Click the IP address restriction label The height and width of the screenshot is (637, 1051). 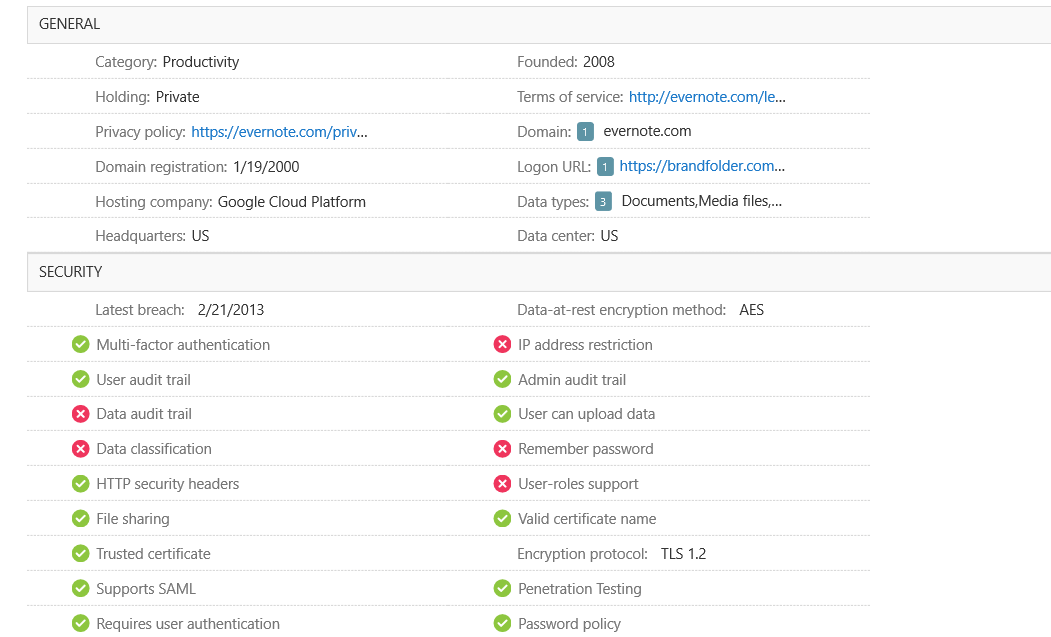585,345
